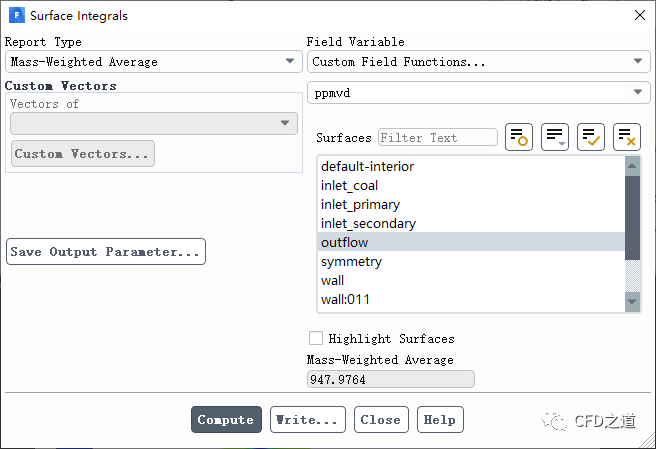
Task: Click the Surfaces Filter Text field
Action: pos(437,138)
